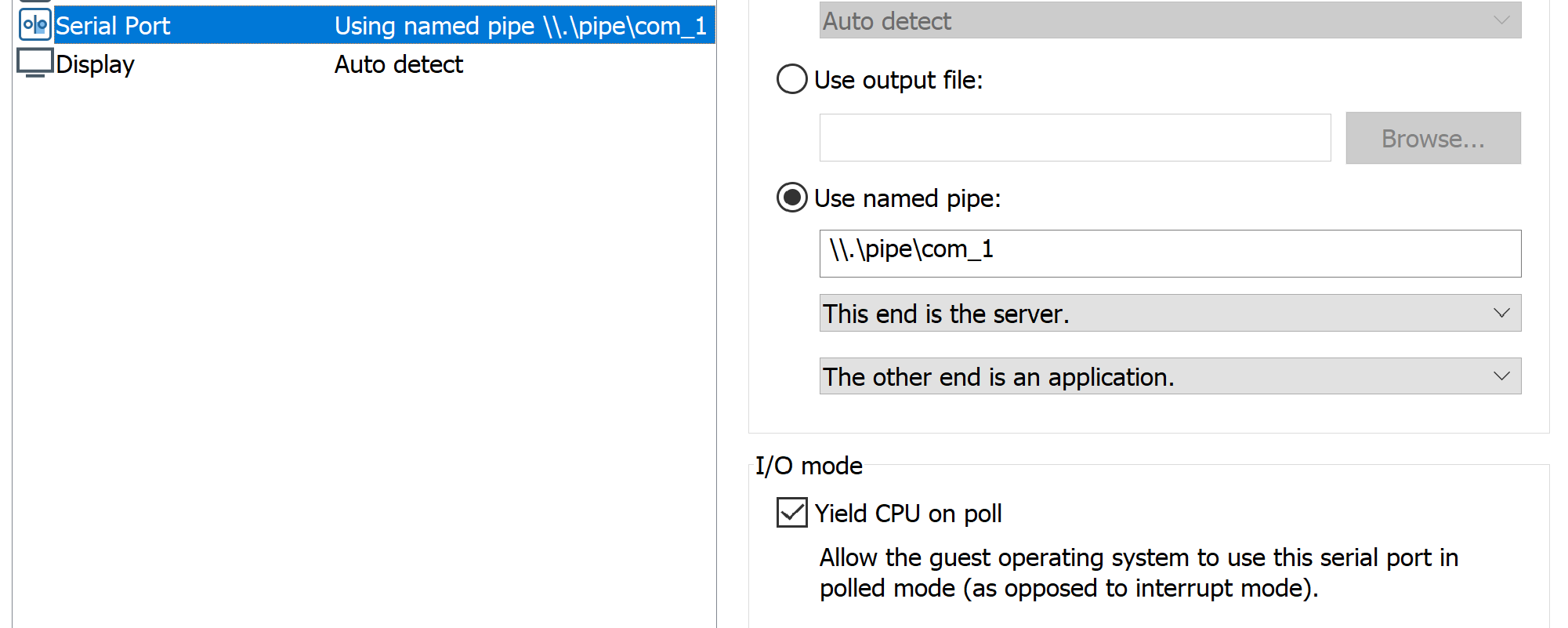Click the "Yield CPU on poll" label

pyautogui.click(x=908, y=513)
